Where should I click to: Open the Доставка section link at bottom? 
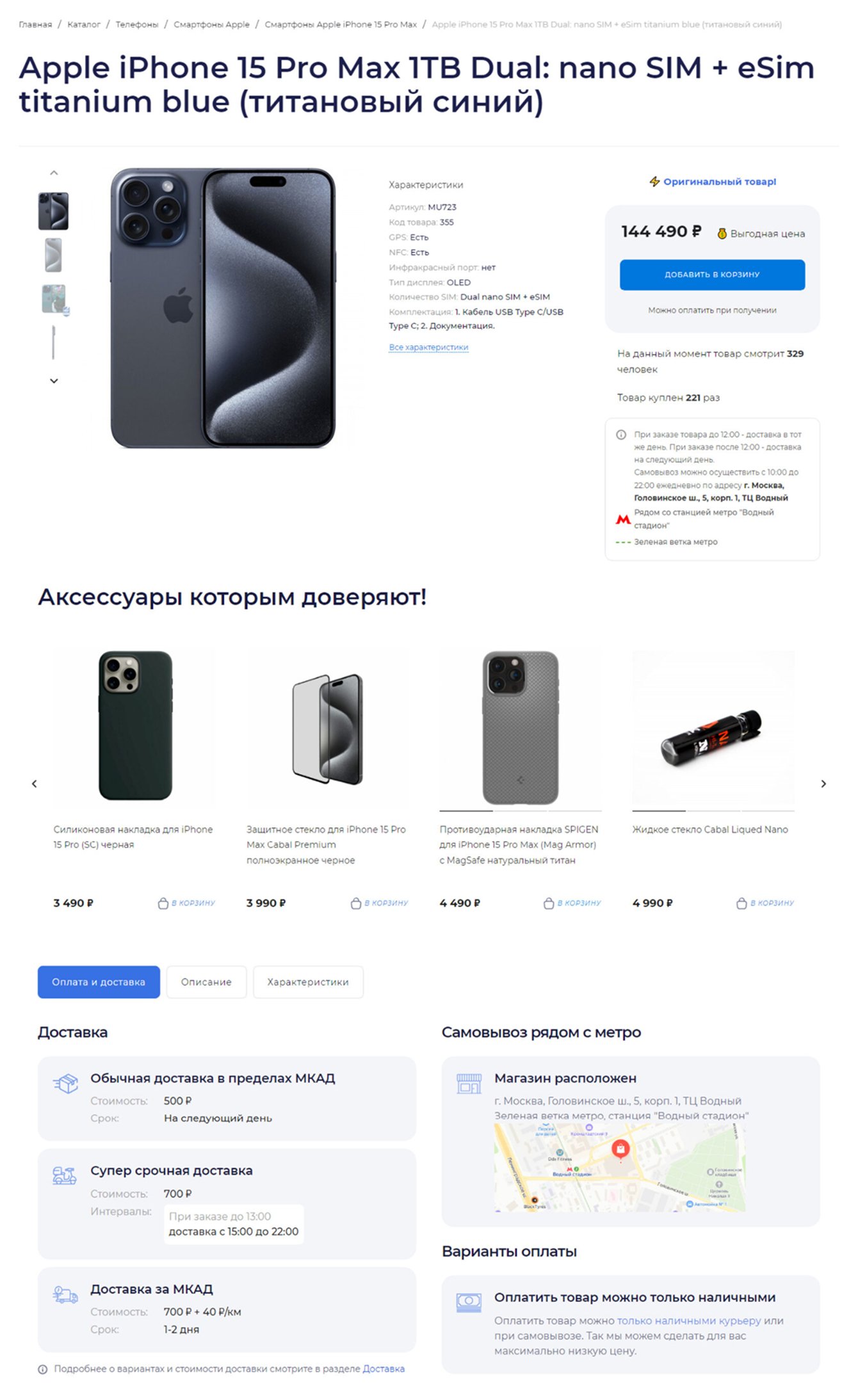384,1369
